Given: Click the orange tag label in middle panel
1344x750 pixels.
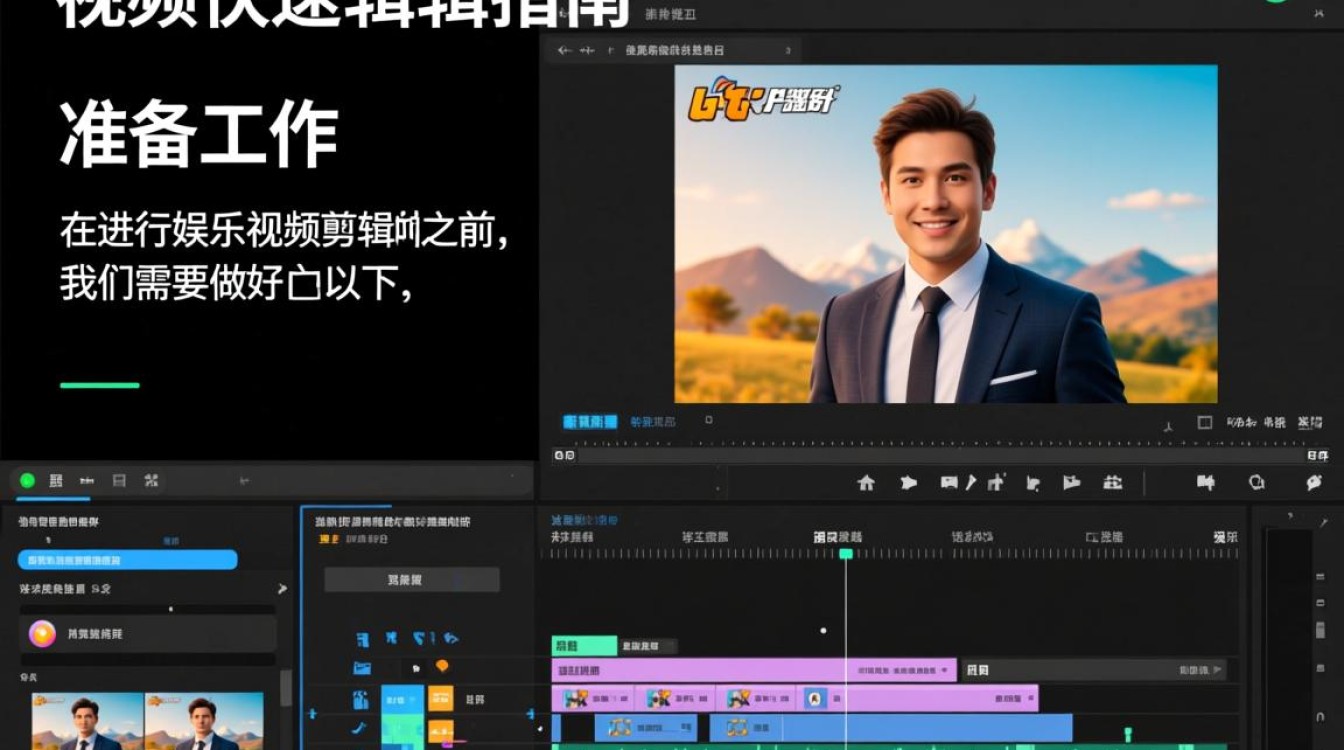Looking at the screenshot, I should [x=327, y=539].
